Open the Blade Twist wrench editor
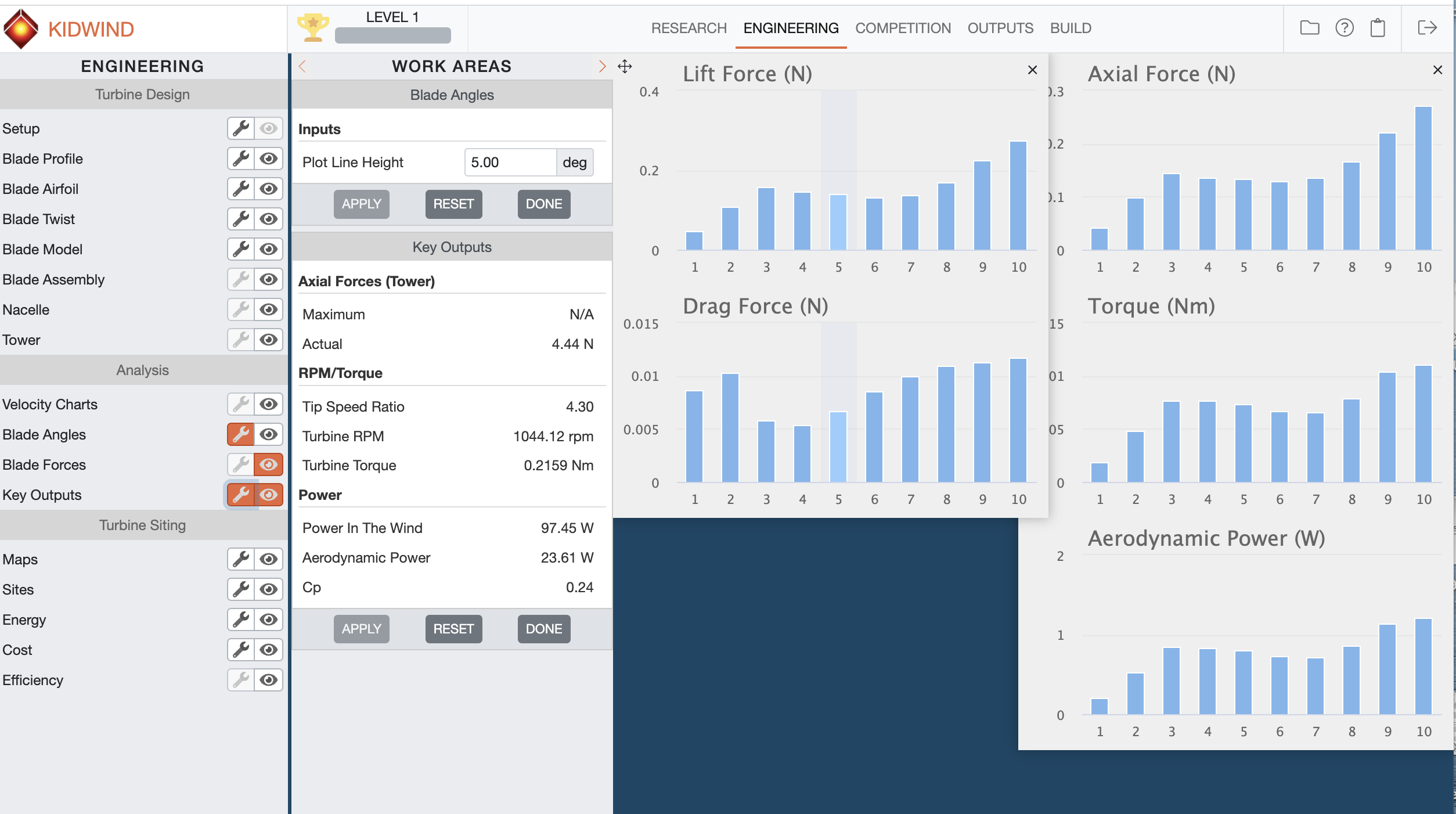Image resolution: width=1456 pixels, height=814 pixels. tap(241, 219)
